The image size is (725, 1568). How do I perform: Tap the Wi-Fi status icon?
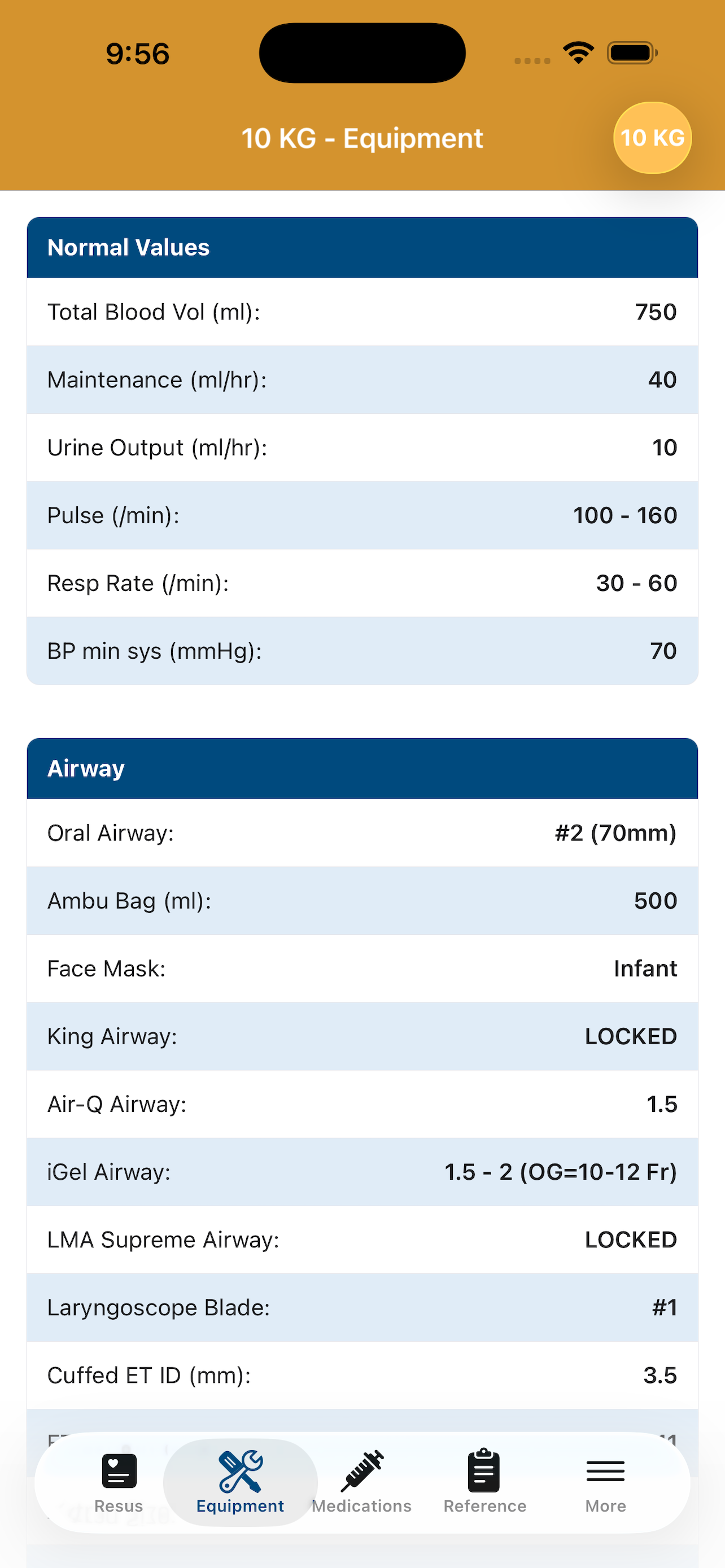578,53
